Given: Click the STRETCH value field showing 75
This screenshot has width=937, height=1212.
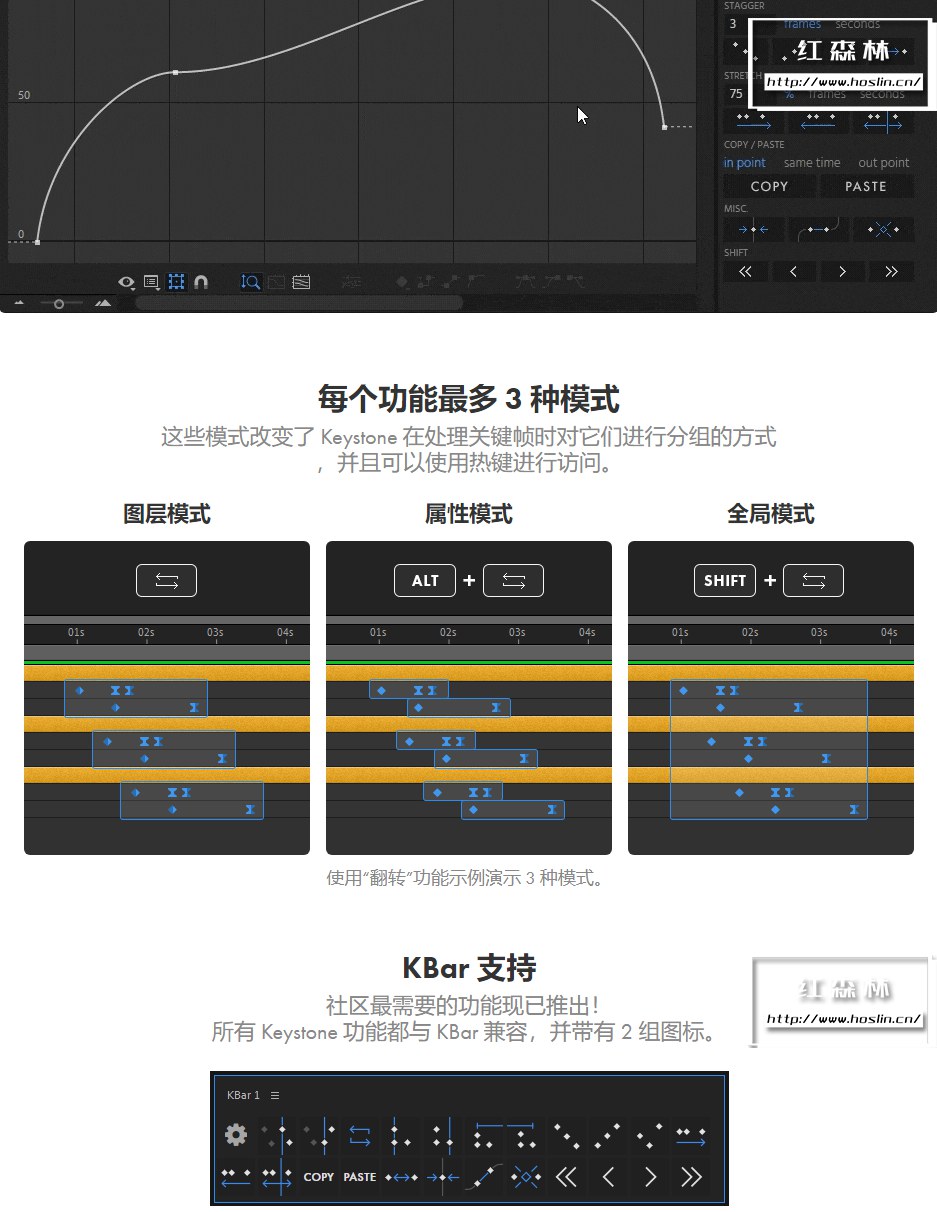Looking at the screenshot, I should [736, 94].
